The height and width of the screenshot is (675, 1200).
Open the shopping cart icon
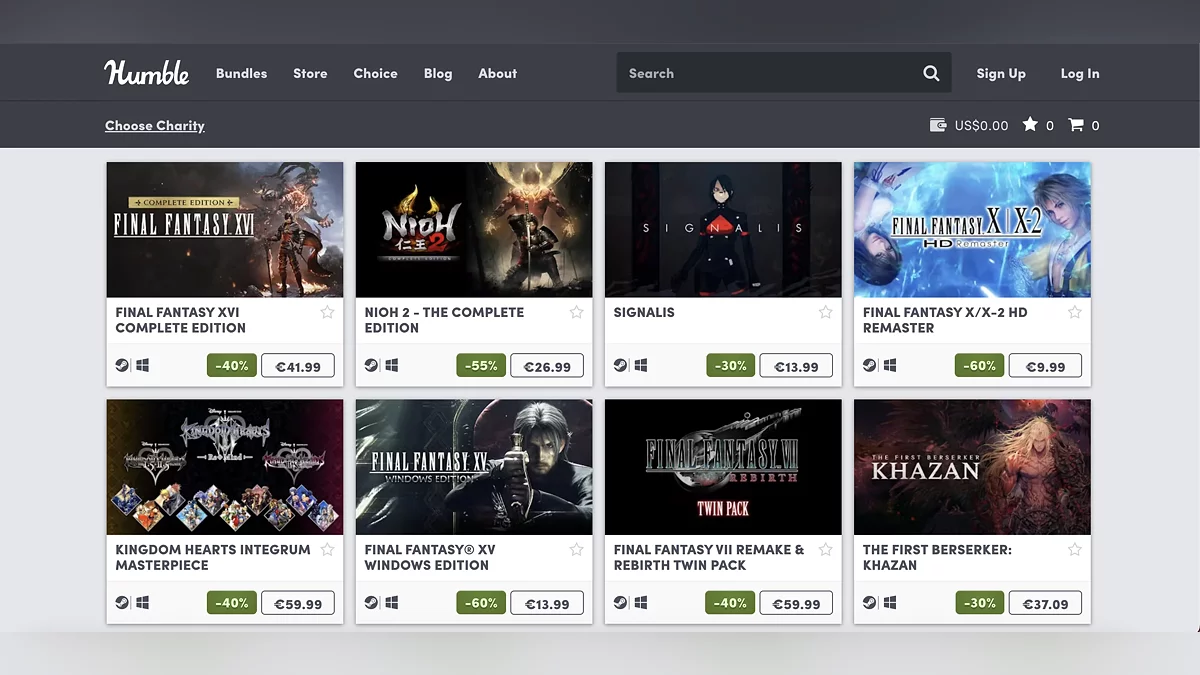[1076, 125]
